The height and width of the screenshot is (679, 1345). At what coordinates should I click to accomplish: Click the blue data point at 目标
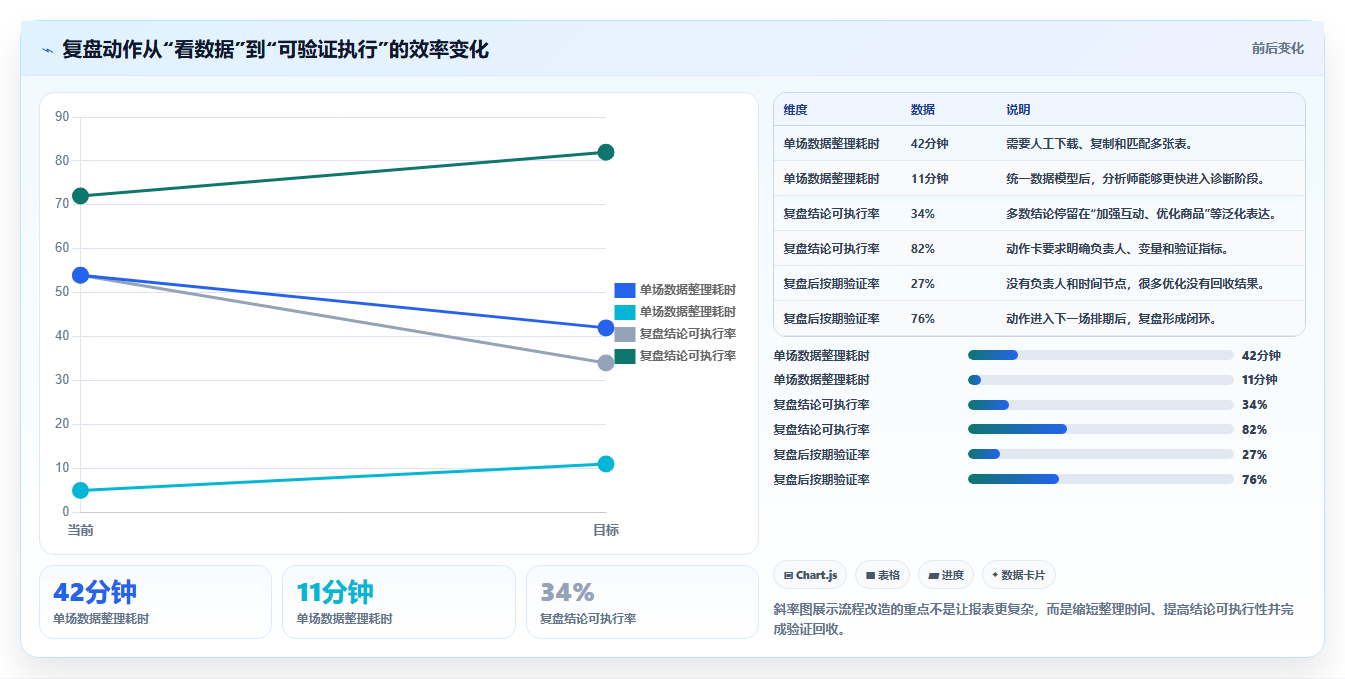606,328
